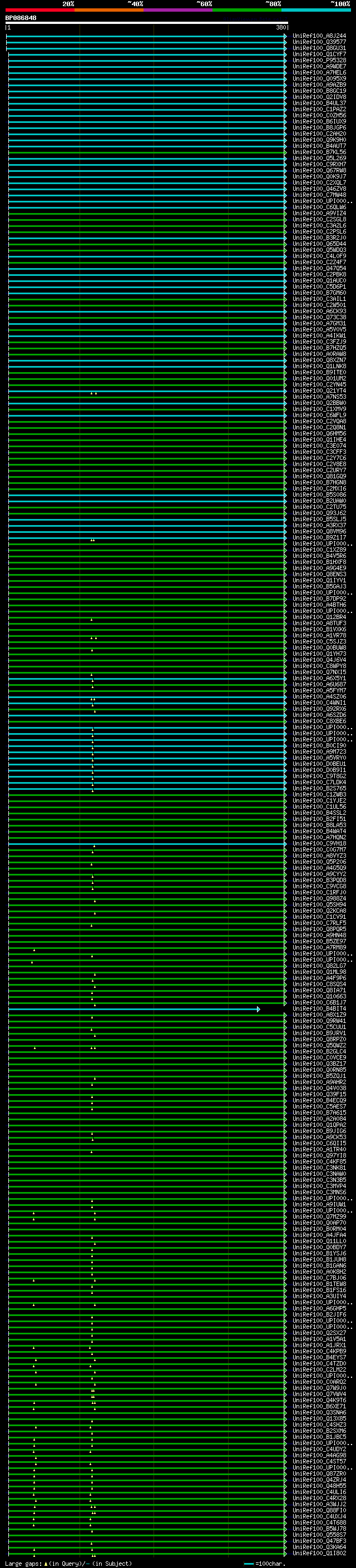This screenshot has height=1568, width=356.
Task: Click the red 20% identity legend segment
Action: (x=39, y=10)
